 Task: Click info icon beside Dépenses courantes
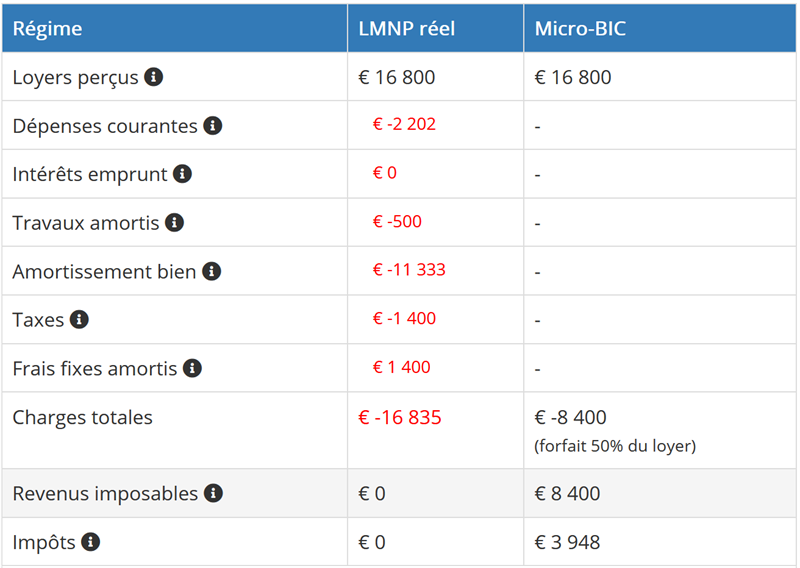[x=212, y=126]
